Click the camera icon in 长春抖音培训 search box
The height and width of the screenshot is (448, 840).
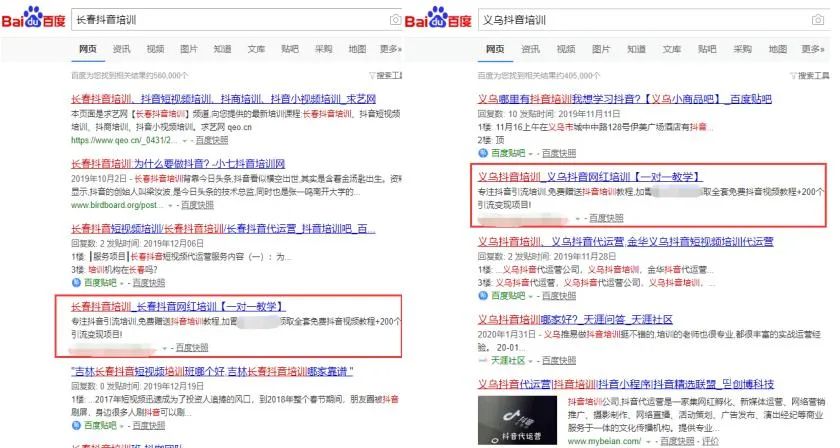pyautogui.click(x=396, y=19)
